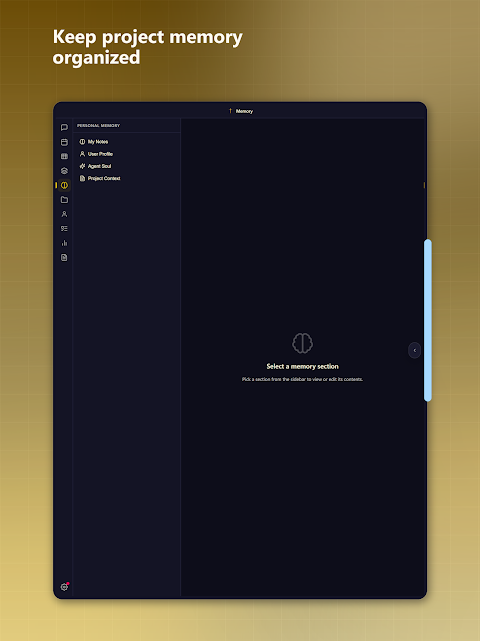Open the person icon in left sidebar
The image size is (480, 641).
(x=64, y=214)
